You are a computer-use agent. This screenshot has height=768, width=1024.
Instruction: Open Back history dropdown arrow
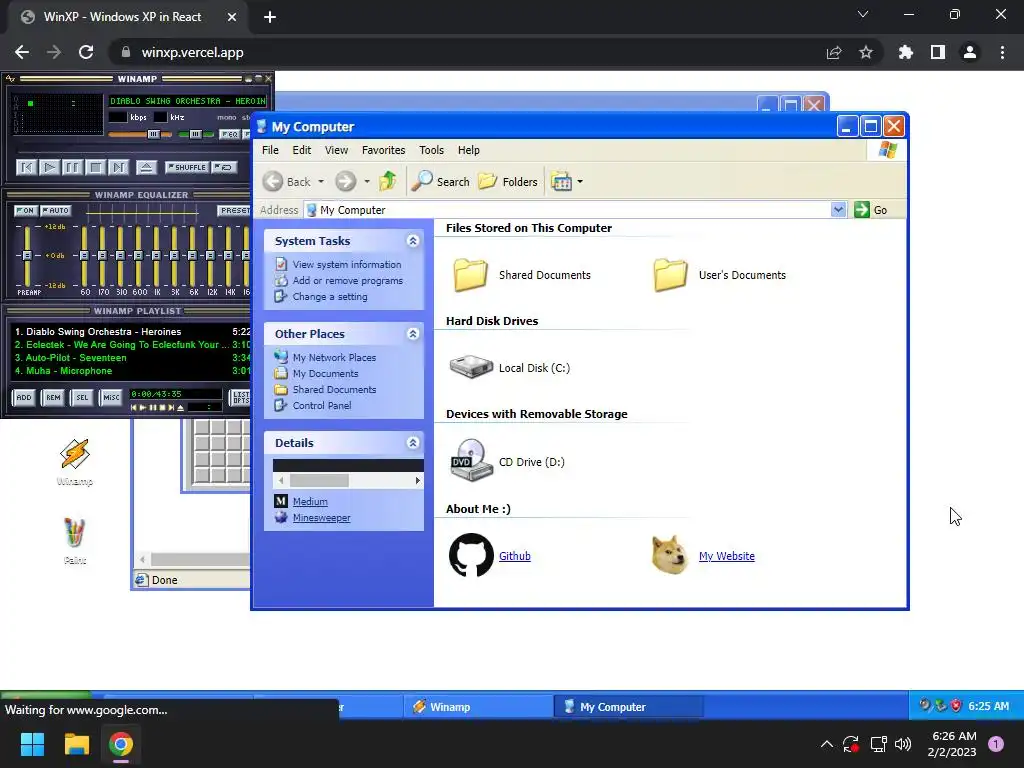coord(321,182)
